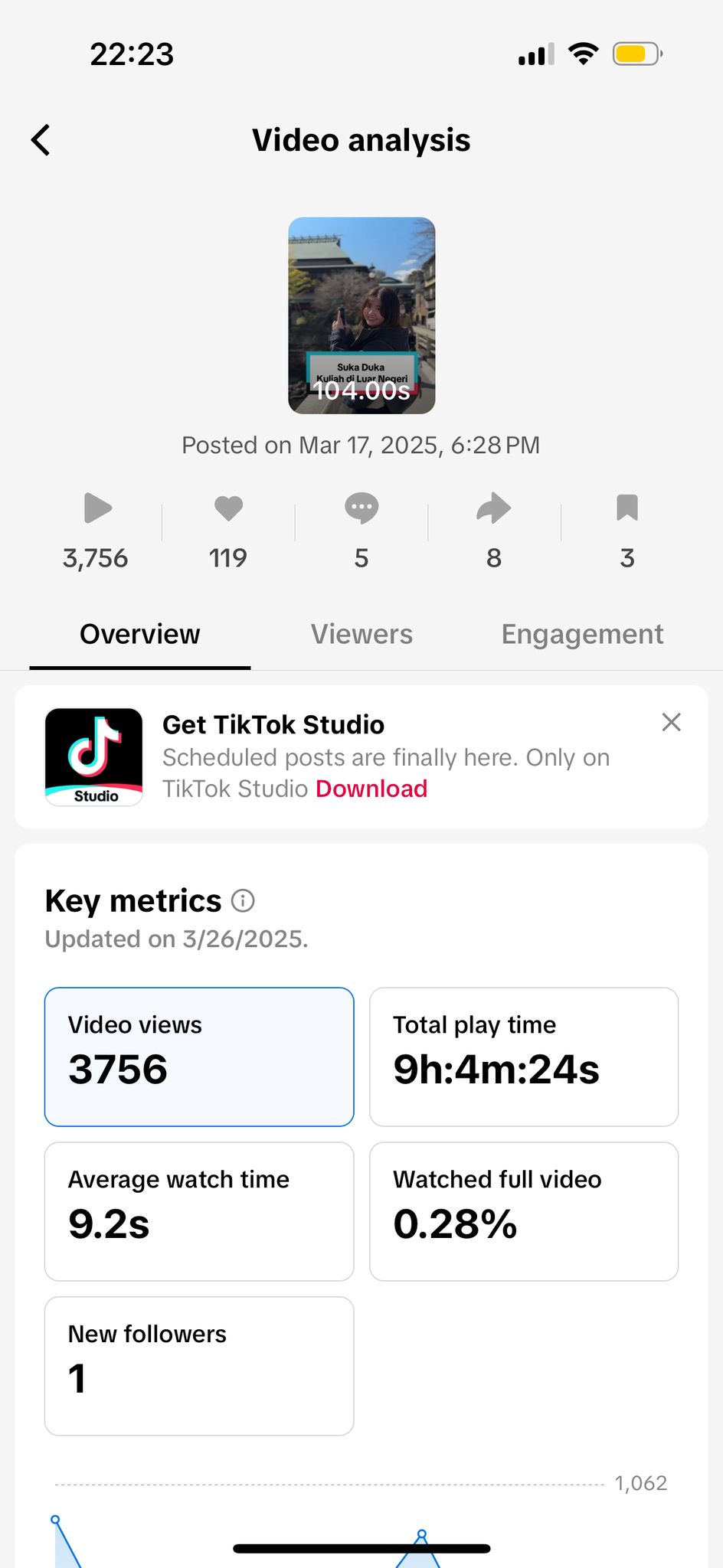Screen dimensions: 723x1568
Task: Open the Engagement tab
Action: tap(582, 634)
